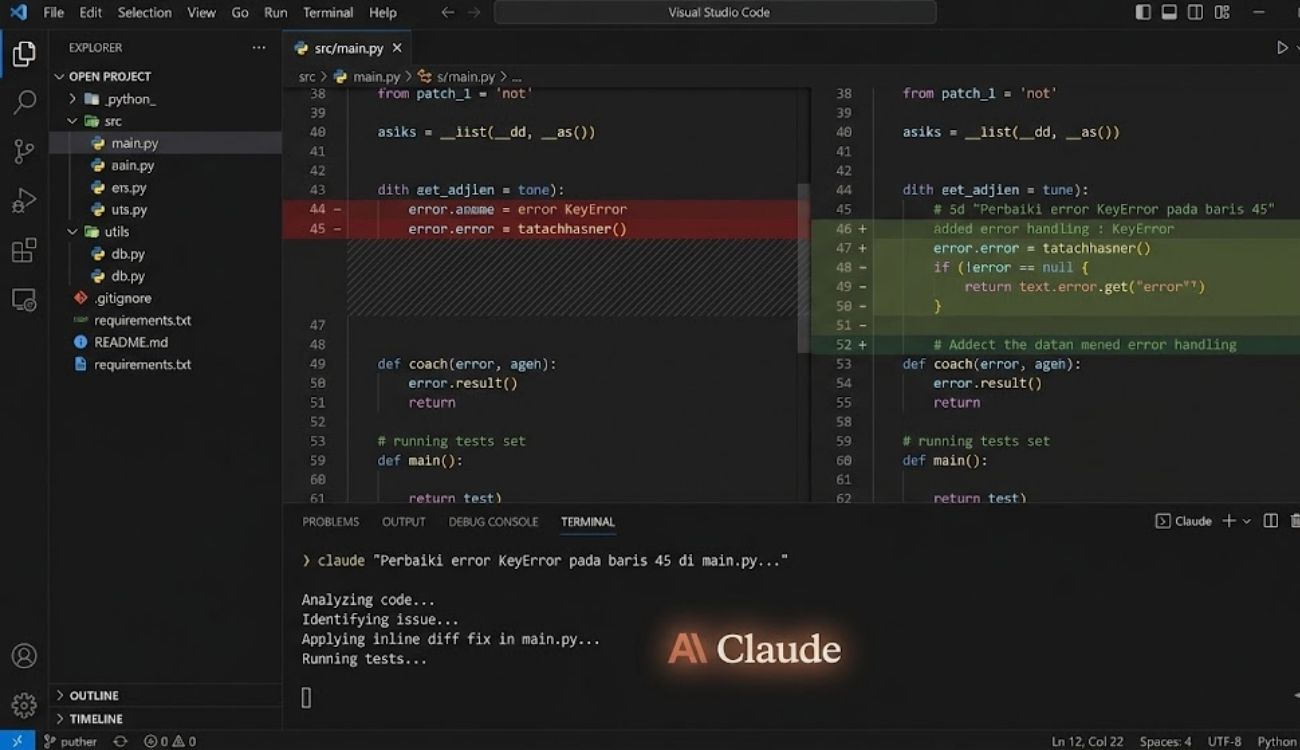Open the Go menu
This screenshot has width=1300, height=750.
tap(240, 13)
